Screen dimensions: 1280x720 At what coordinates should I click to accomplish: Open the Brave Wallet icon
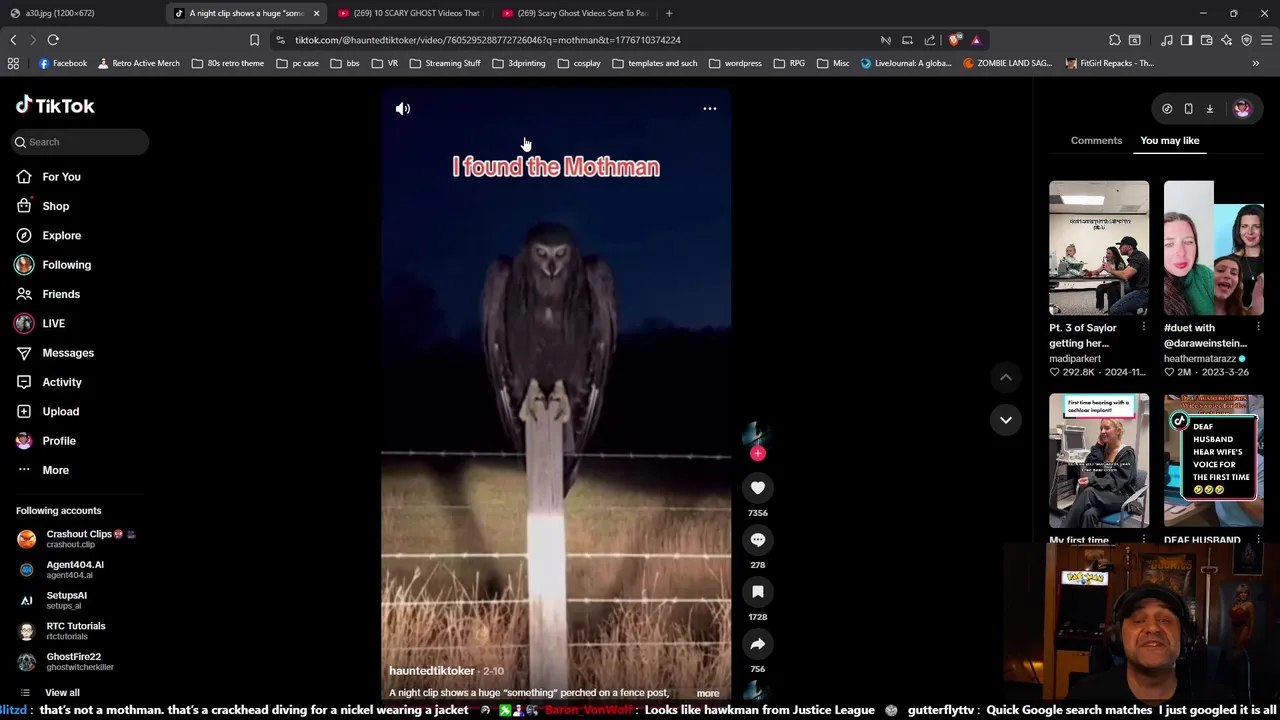pyautogui.click(x=1206, y=40)
